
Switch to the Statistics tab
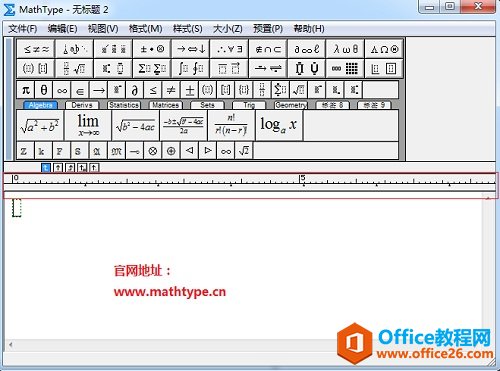(x=124, y=105)
